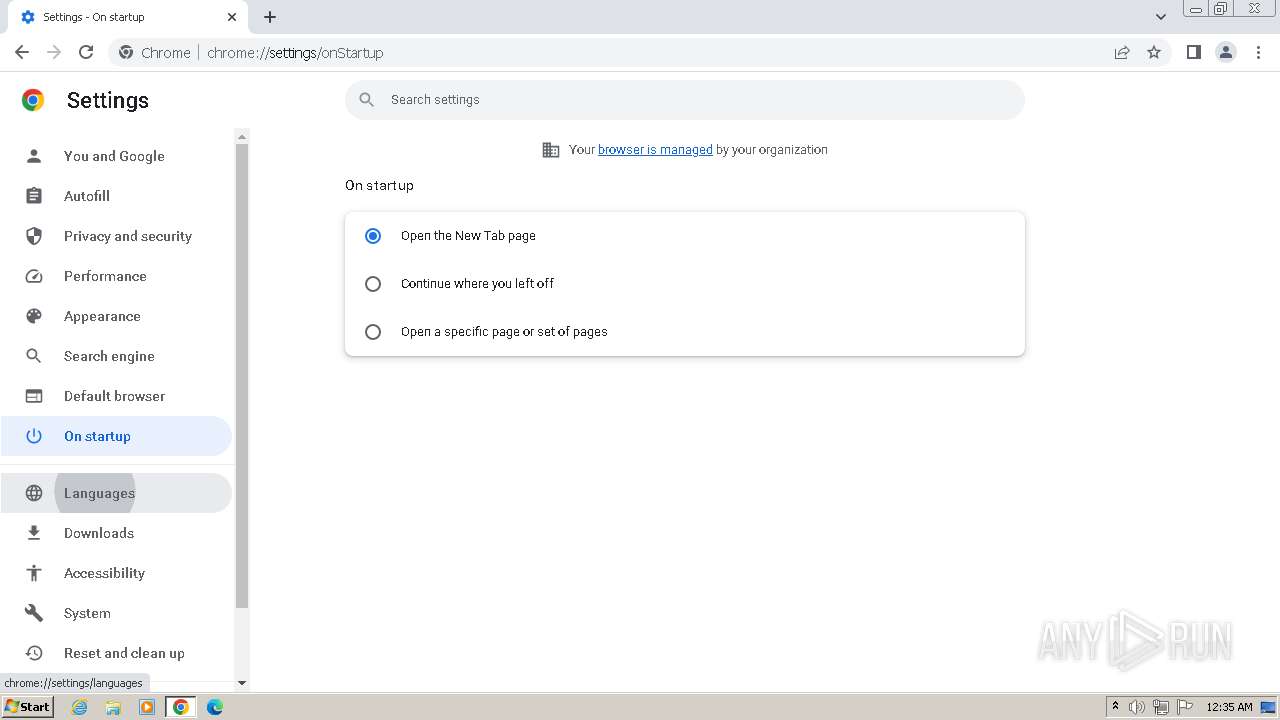Open File Explorer from taskbar
Image resolution: width=1280 pixels, height=720 pixels.
tap(113, 707)
